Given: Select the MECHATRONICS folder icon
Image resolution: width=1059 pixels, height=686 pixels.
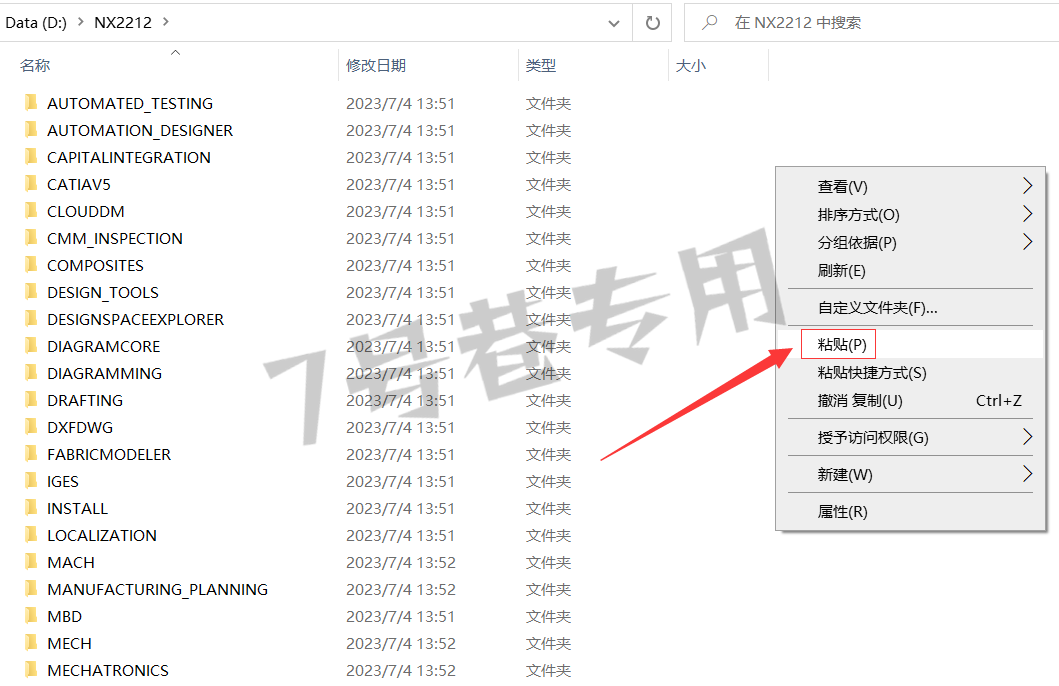Looking at the screenshot, I should [31, 670].
